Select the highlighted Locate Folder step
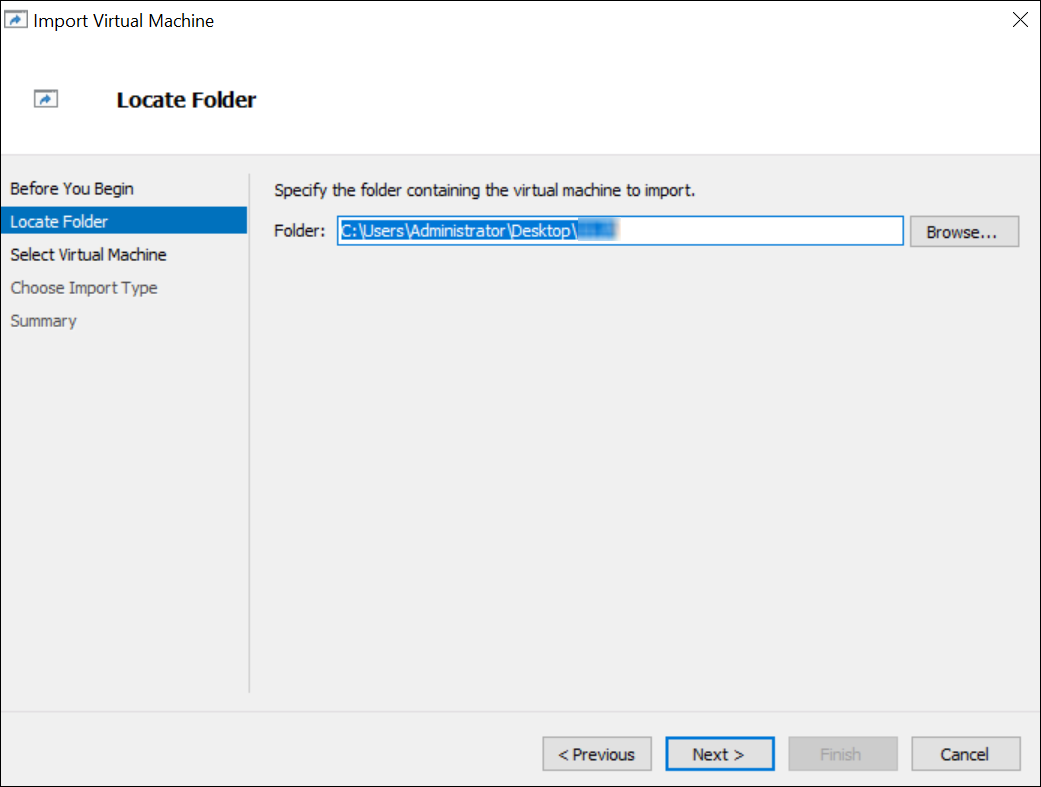The image size is (1041, 787). (59, 222)
